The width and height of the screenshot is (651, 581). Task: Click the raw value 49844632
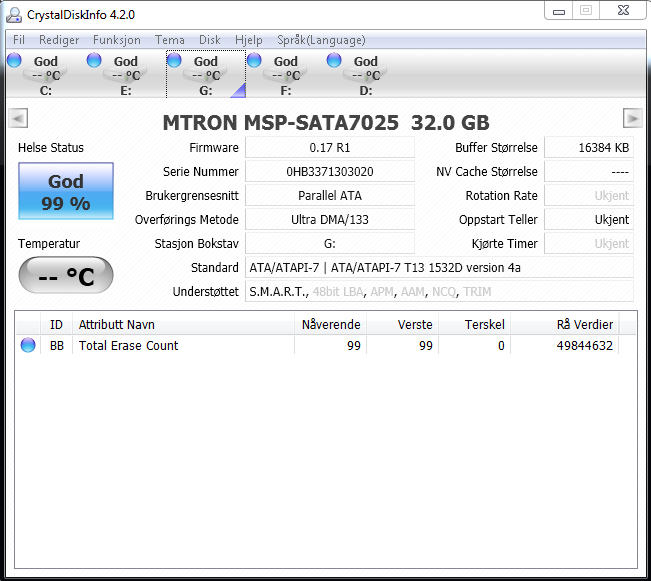[x=585, y=346]
